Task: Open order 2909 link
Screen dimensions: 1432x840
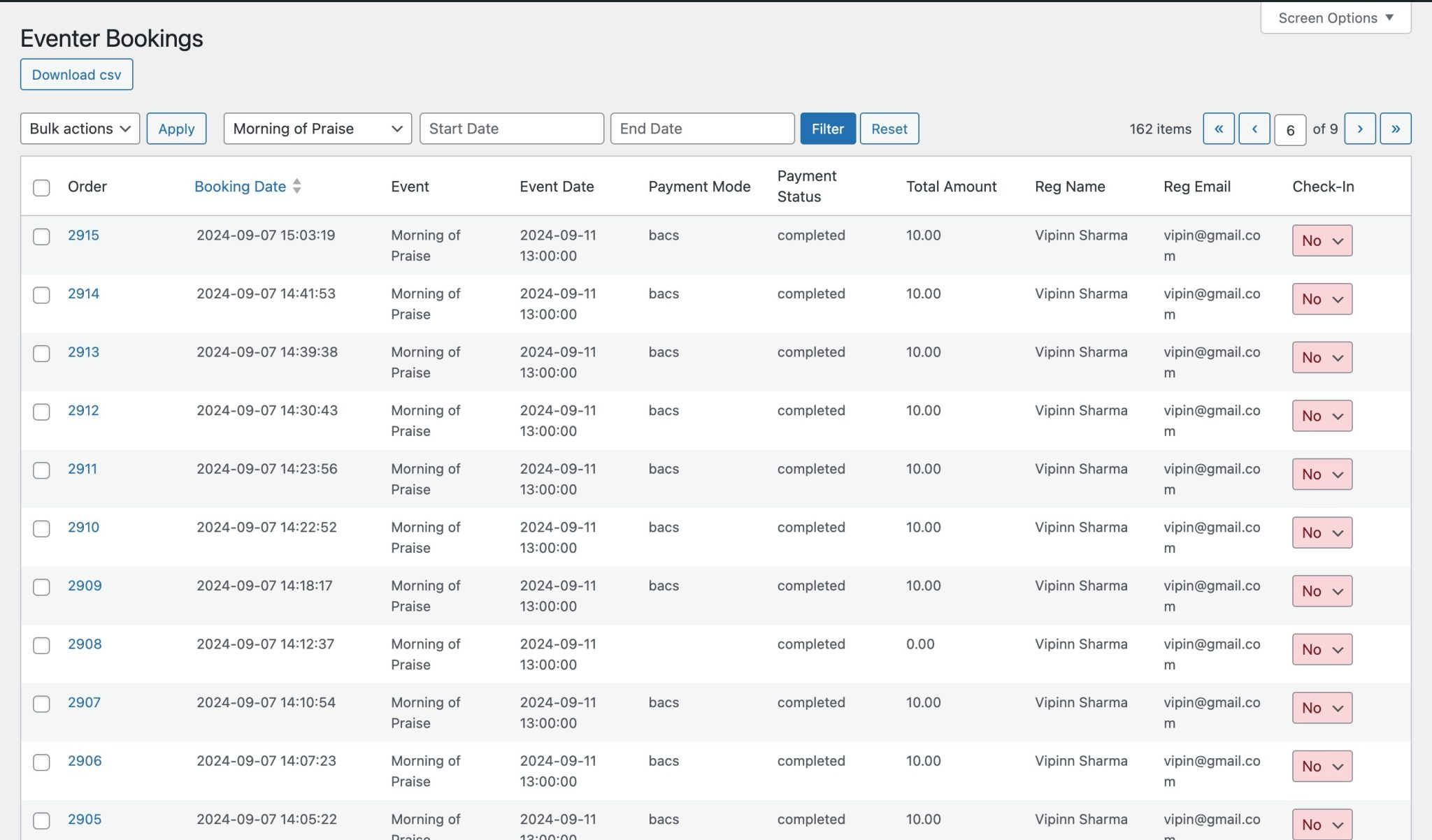Action: tap(85, 586)
